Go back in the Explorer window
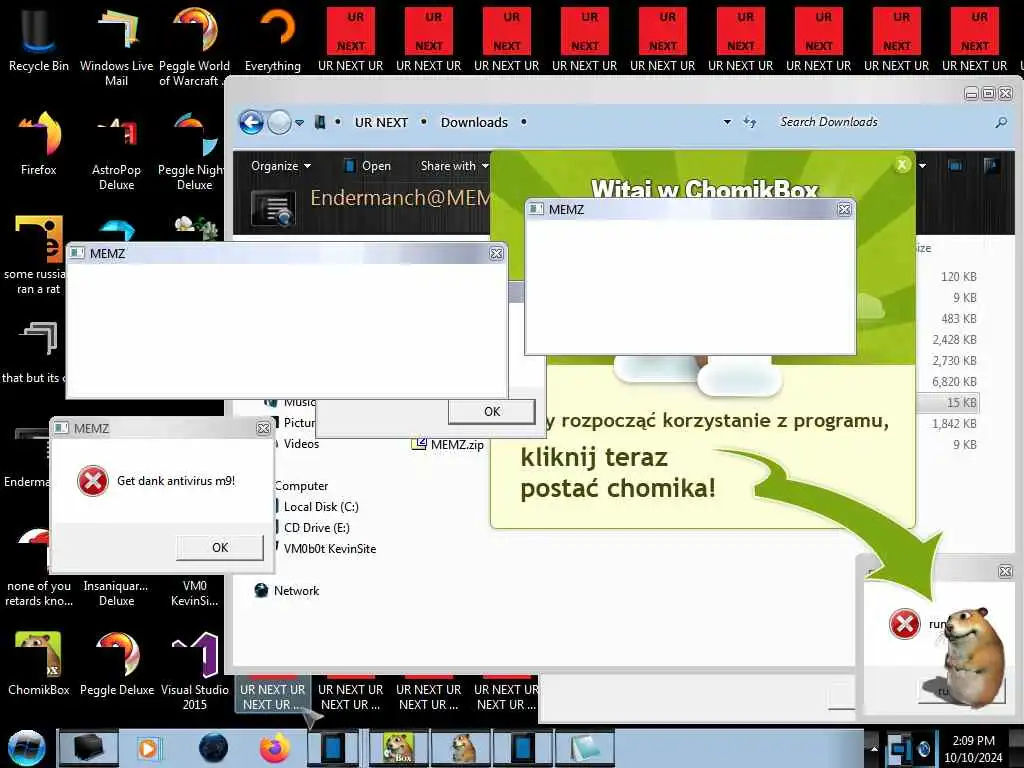The image size is (1024, 768). (251, 122)
